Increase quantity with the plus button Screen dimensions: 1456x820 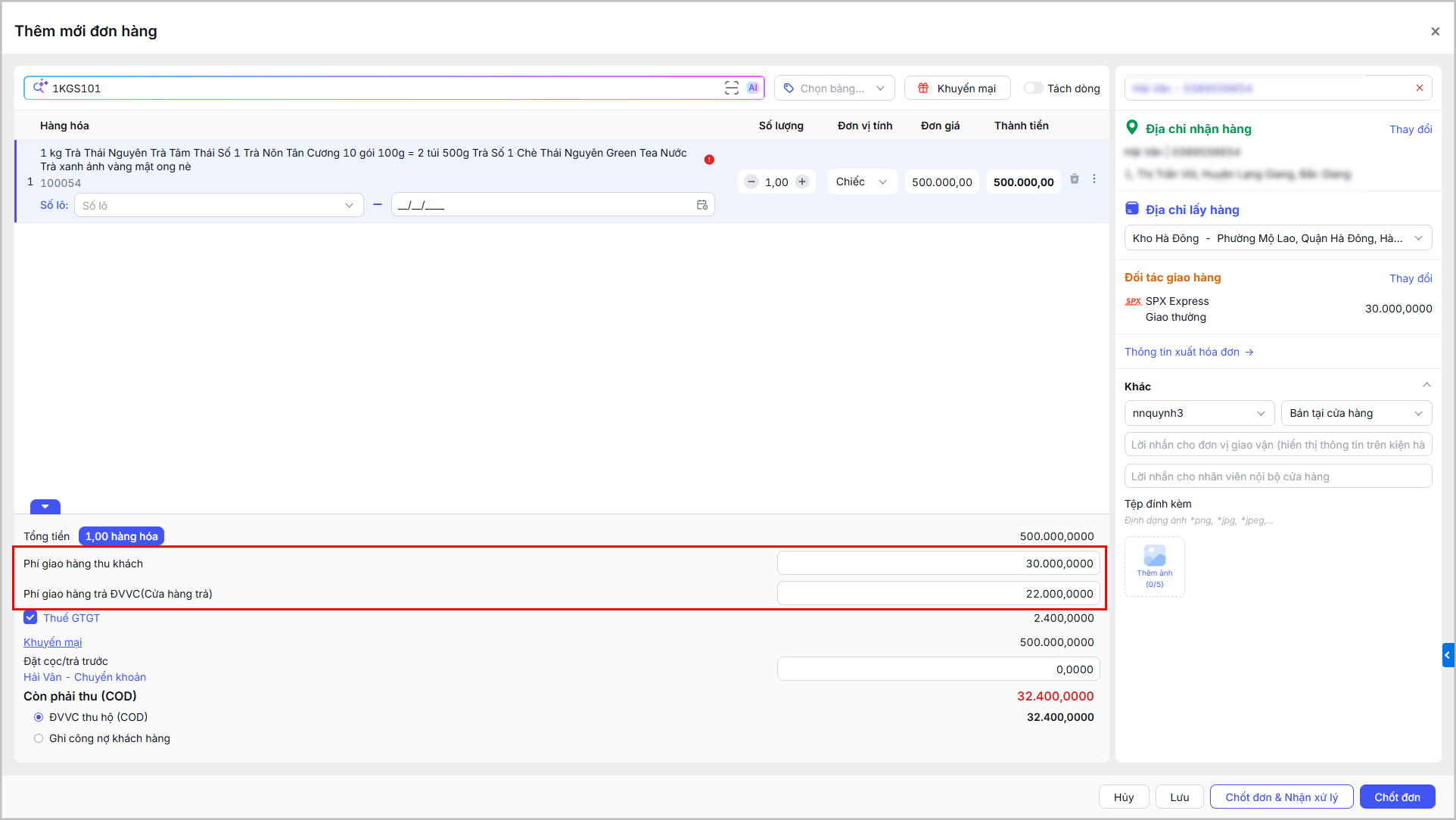point(802,182)
